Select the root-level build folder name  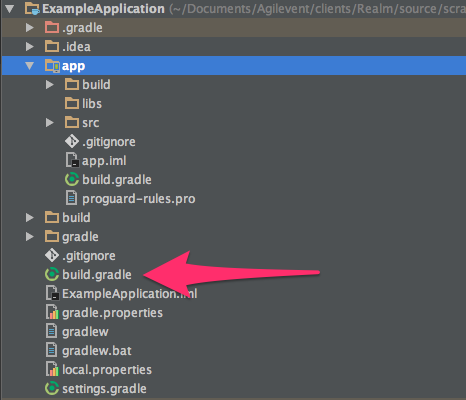point(76,218)
